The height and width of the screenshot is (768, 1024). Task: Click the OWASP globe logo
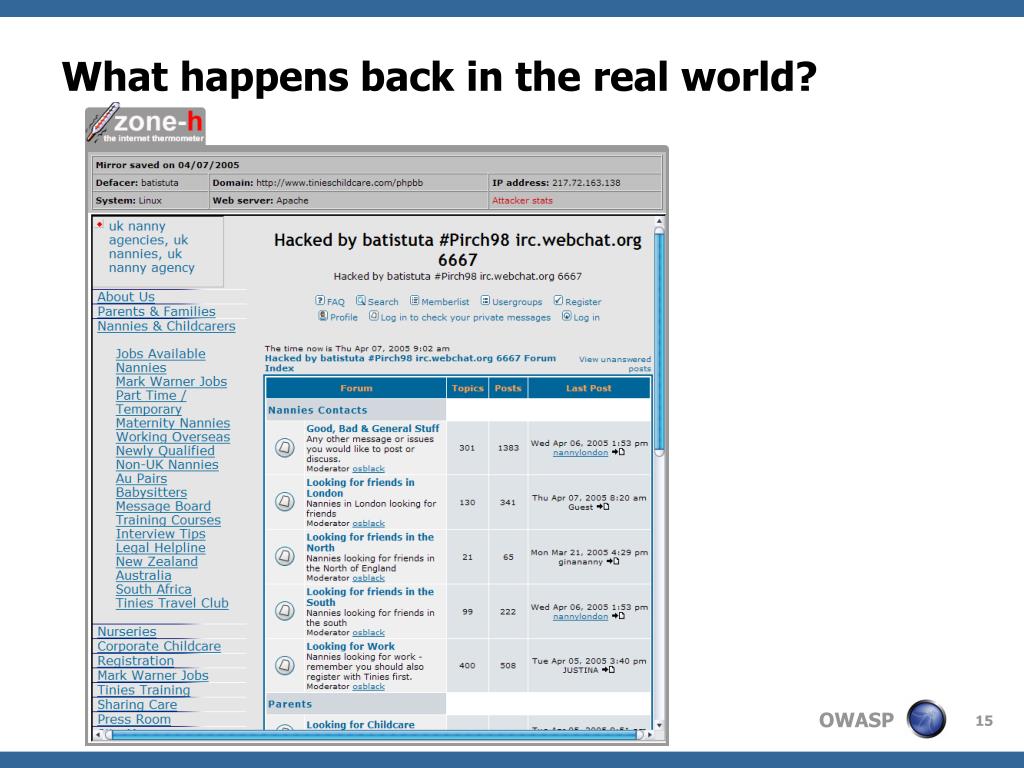point(926,719)
